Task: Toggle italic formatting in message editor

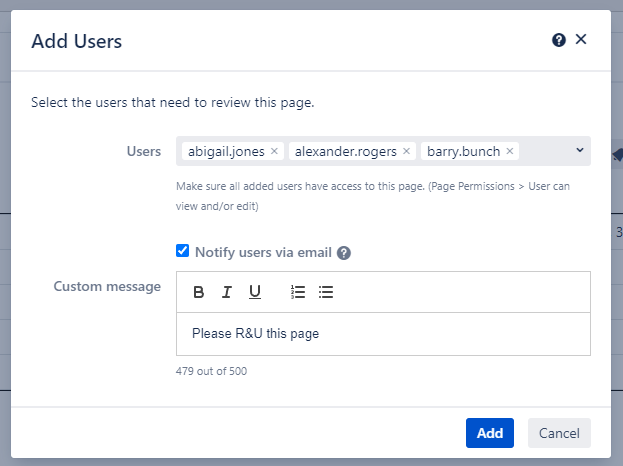Action: click(227, 292)
